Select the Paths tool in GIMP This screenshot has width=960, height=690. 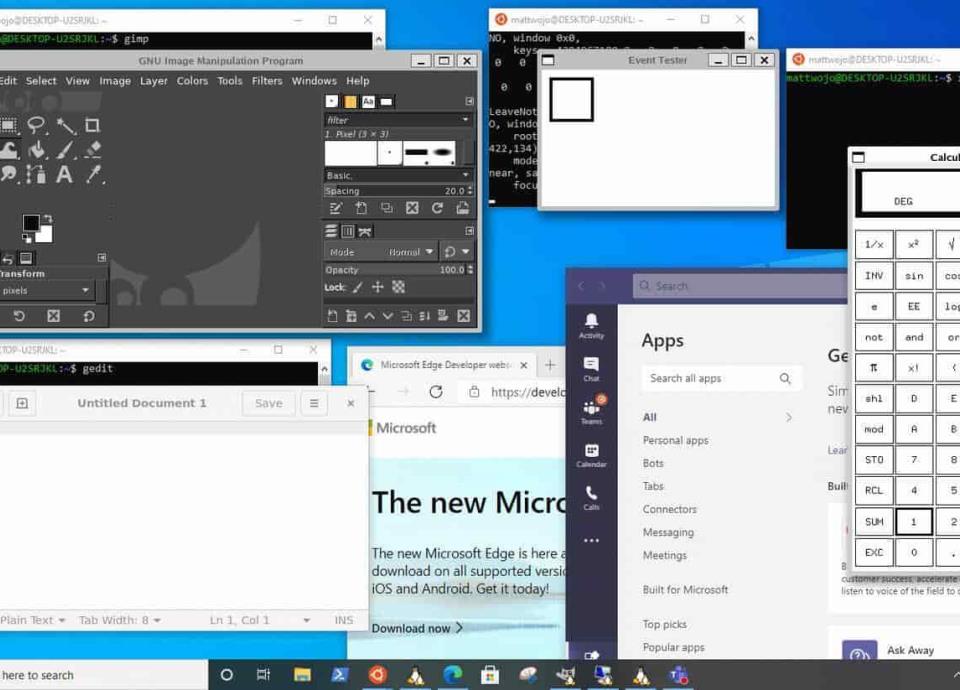coord(36,174)
